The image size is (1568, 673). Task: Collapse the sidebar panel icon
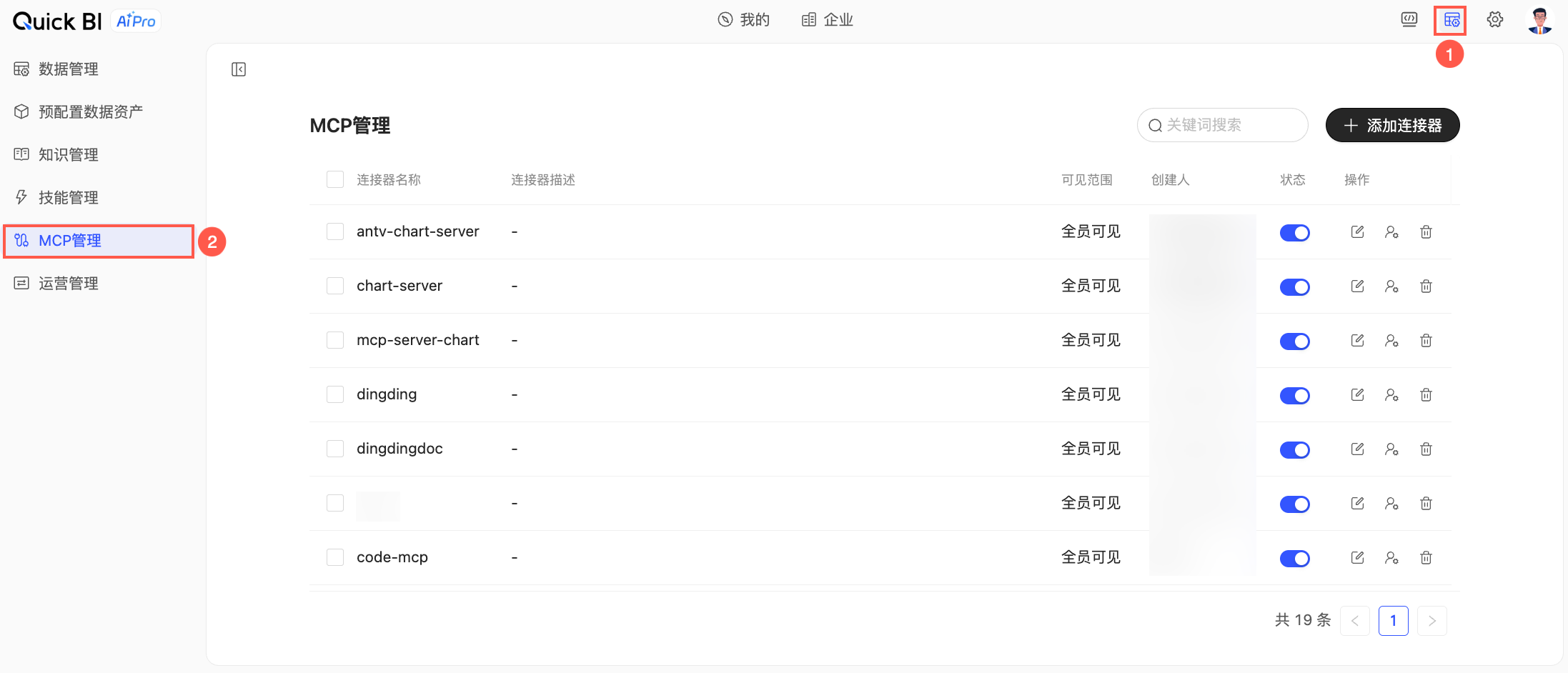[x=239, y=69]
